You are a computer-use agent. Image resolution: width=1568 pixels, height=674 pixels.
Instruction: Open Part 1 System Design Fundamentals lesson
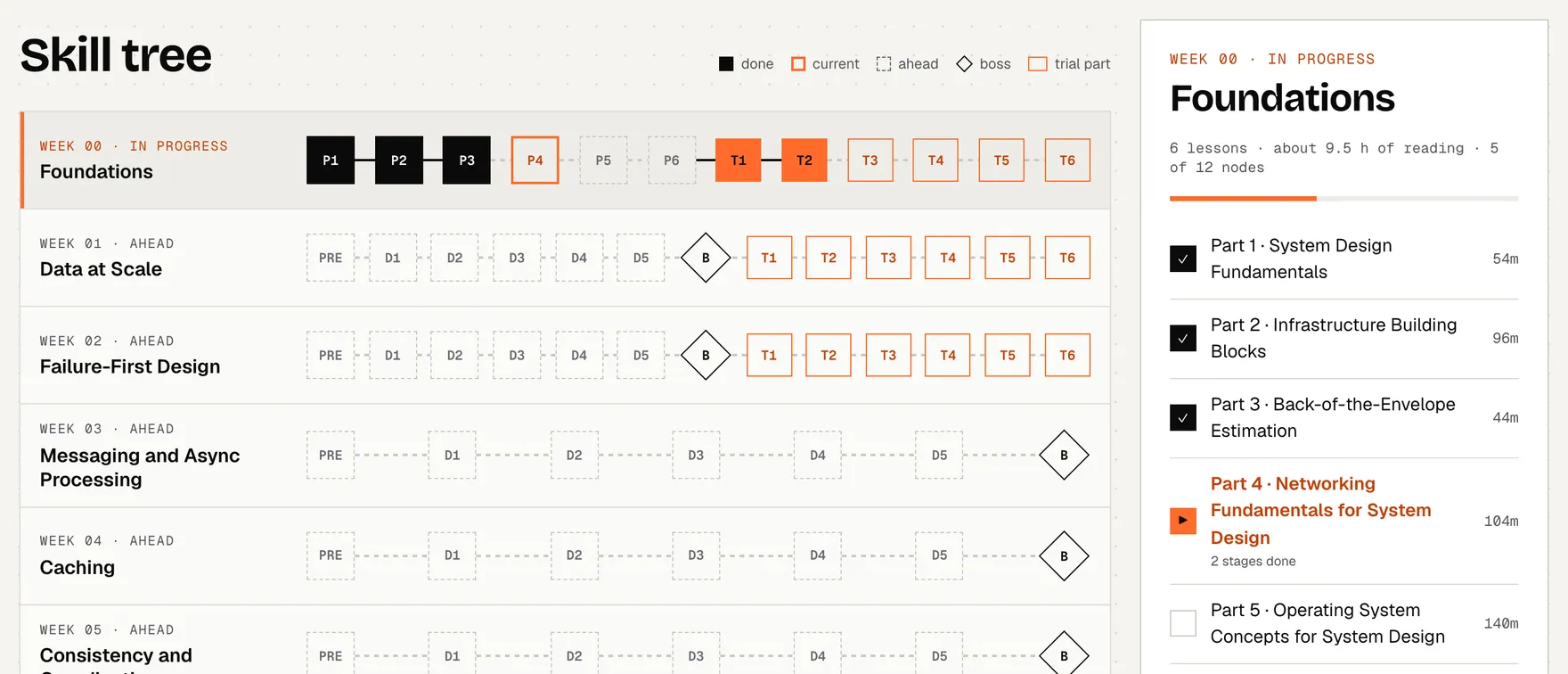coord(1302,259)
